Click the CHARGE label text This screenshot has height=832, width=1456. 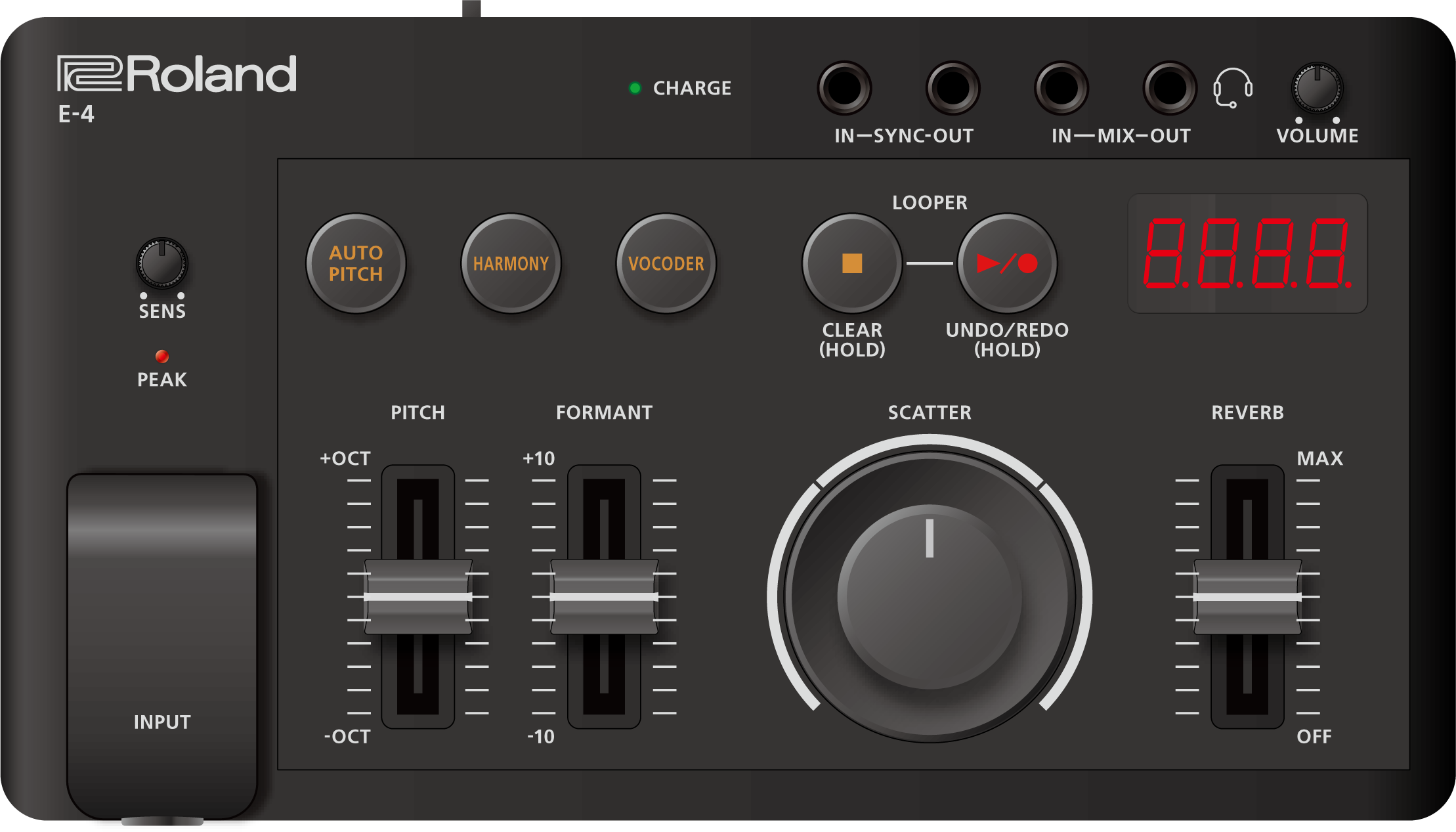point(692,88)
